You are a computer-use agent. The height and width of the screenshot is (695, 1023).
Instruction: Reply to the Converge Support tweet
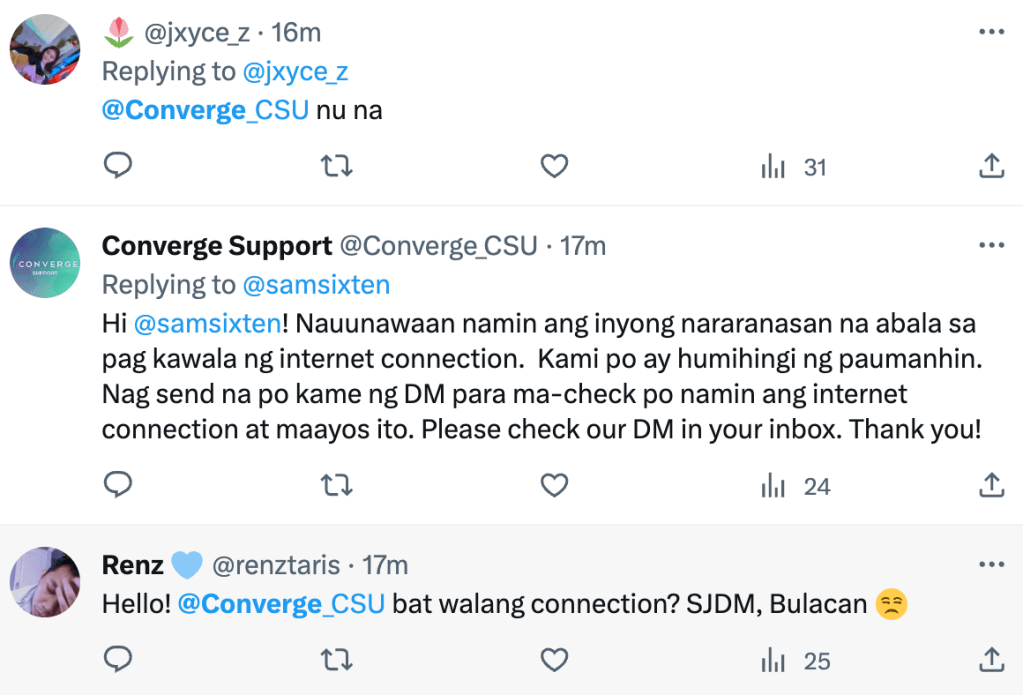118,485
